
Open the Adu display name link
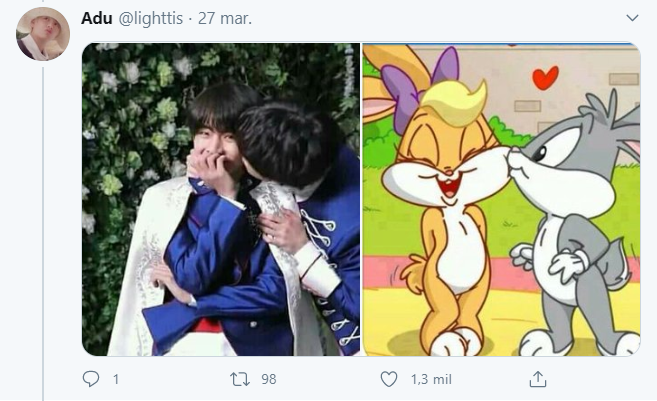(96, 18)
